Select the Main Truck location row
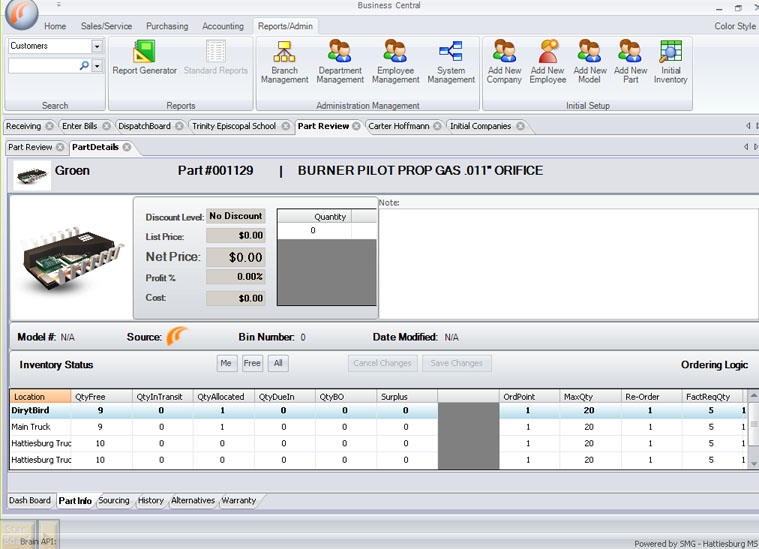This screenshot has width=759, height=549. pos(378,427)
